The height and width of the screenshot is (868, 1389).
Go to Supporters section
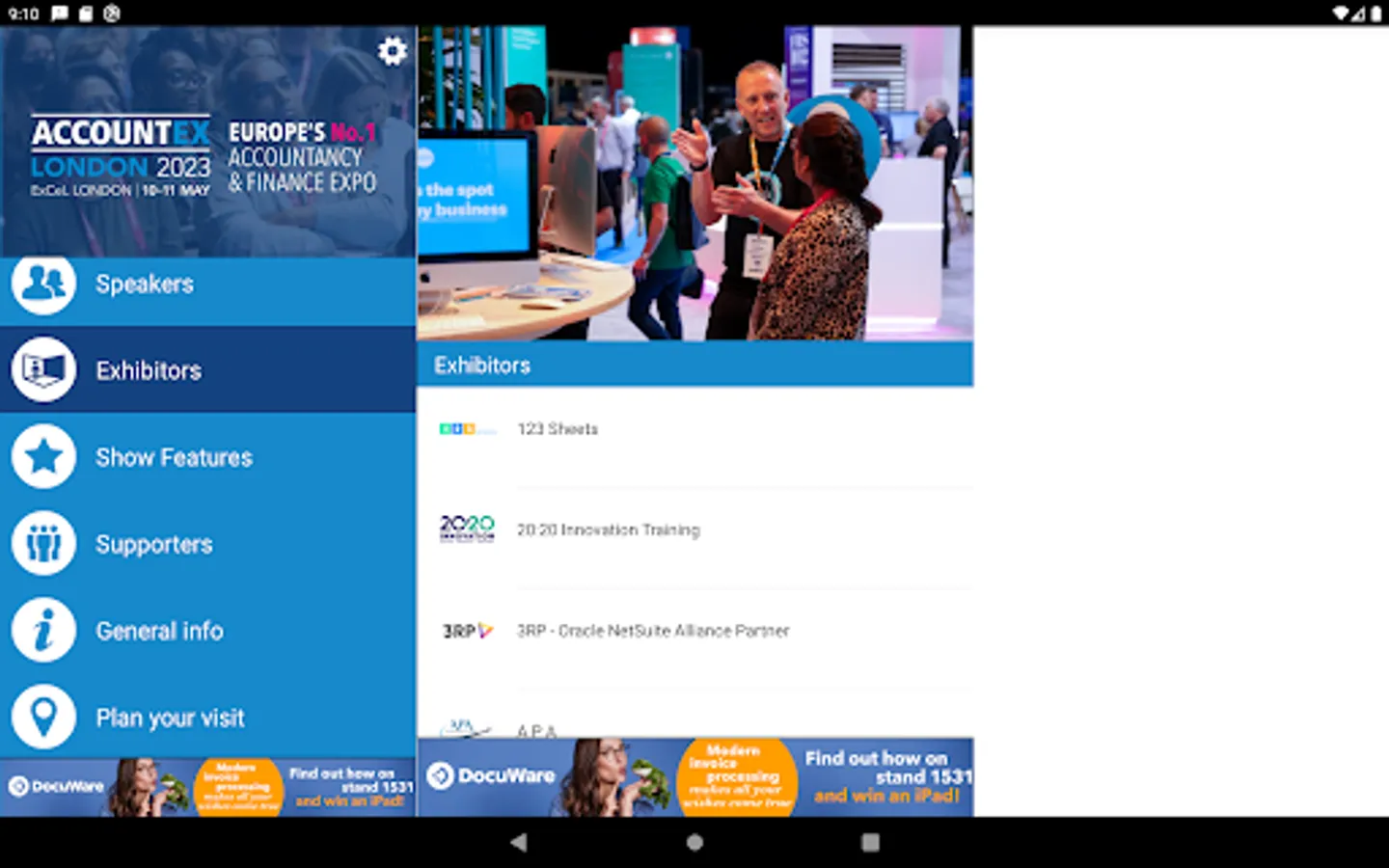click(208, 543)
